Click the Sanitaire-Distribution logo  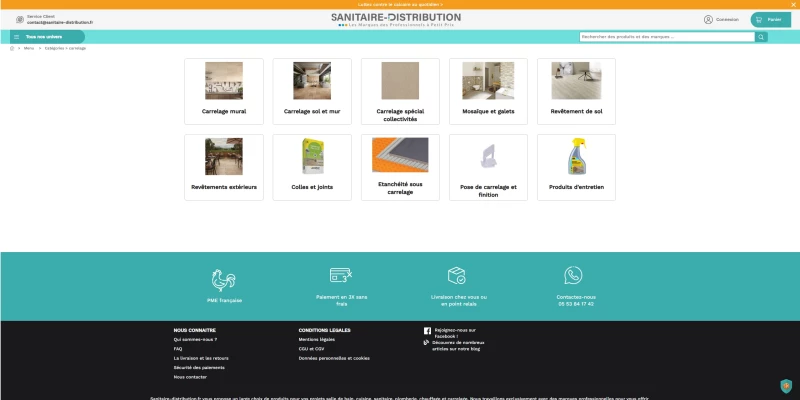(396, 19)
